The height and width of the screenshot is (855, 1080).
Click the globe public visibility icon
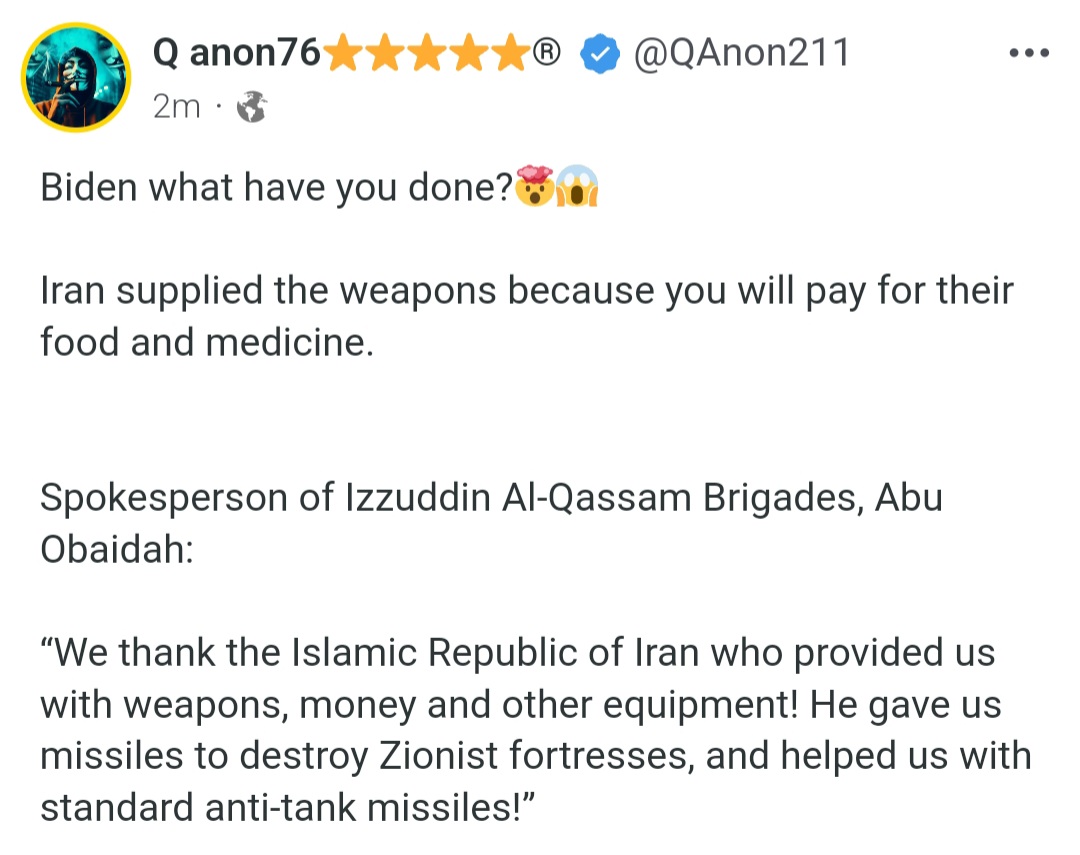click(251, 107)
